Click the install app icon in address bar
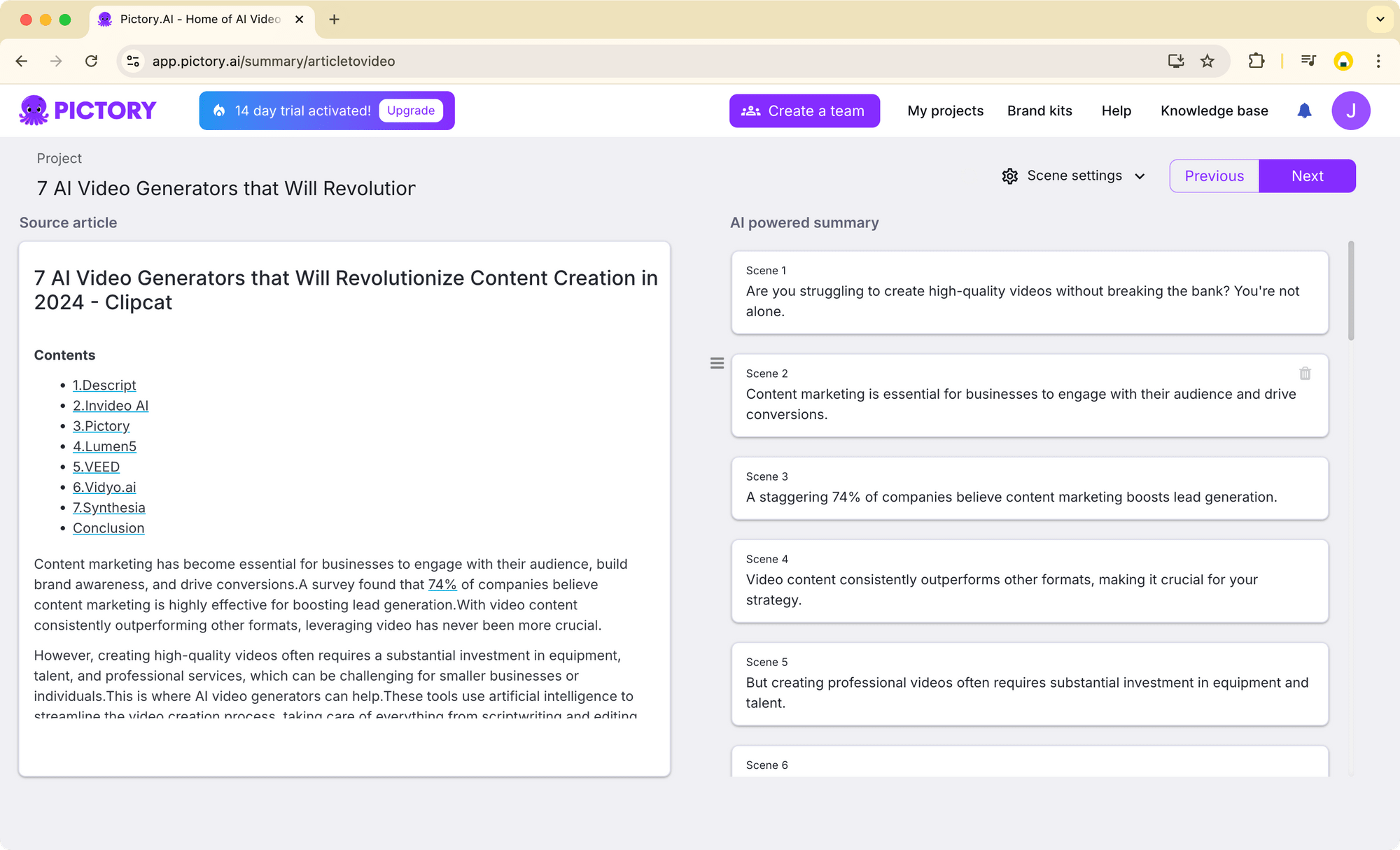The height and width of the screenshot is (850, 1400). tap(1176, 61)
